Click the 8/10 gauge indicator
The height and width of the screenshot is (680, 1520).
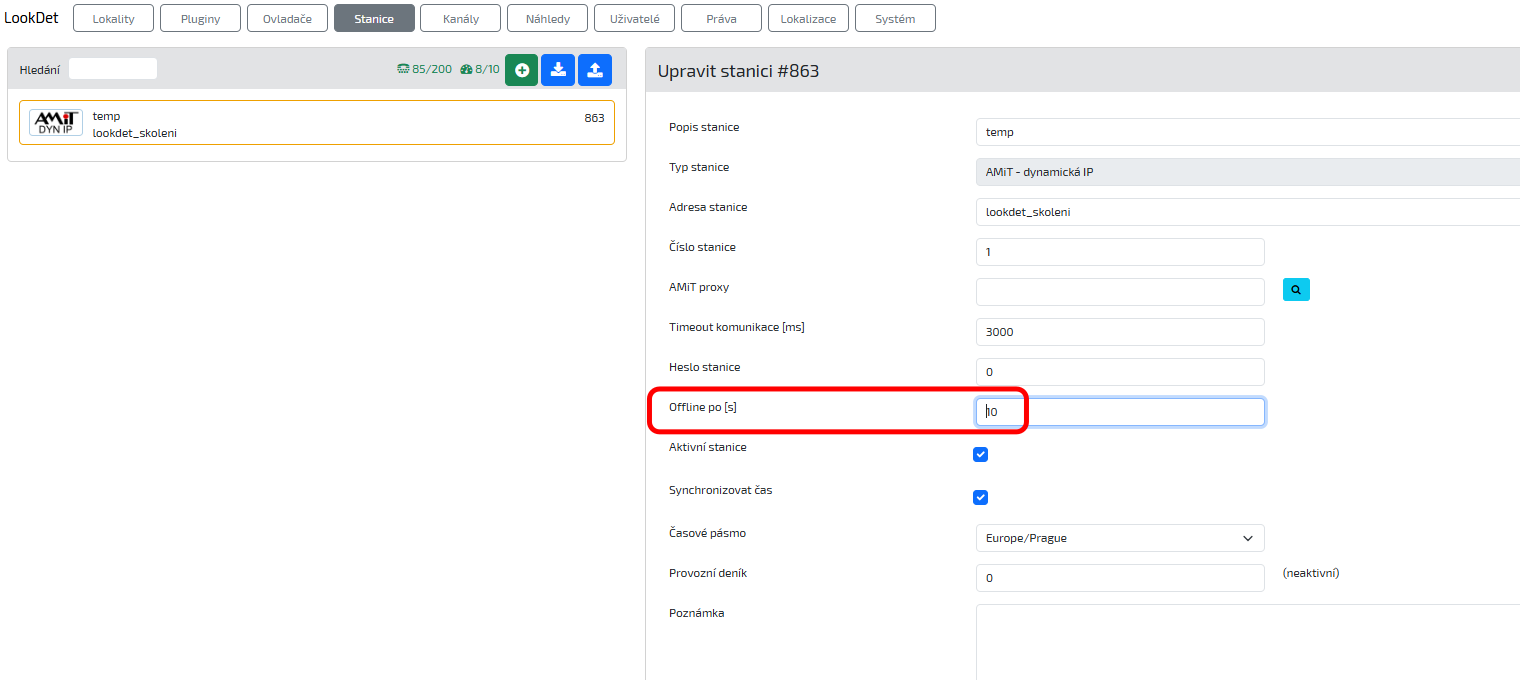pyautogui.click(x=480, y=70)
